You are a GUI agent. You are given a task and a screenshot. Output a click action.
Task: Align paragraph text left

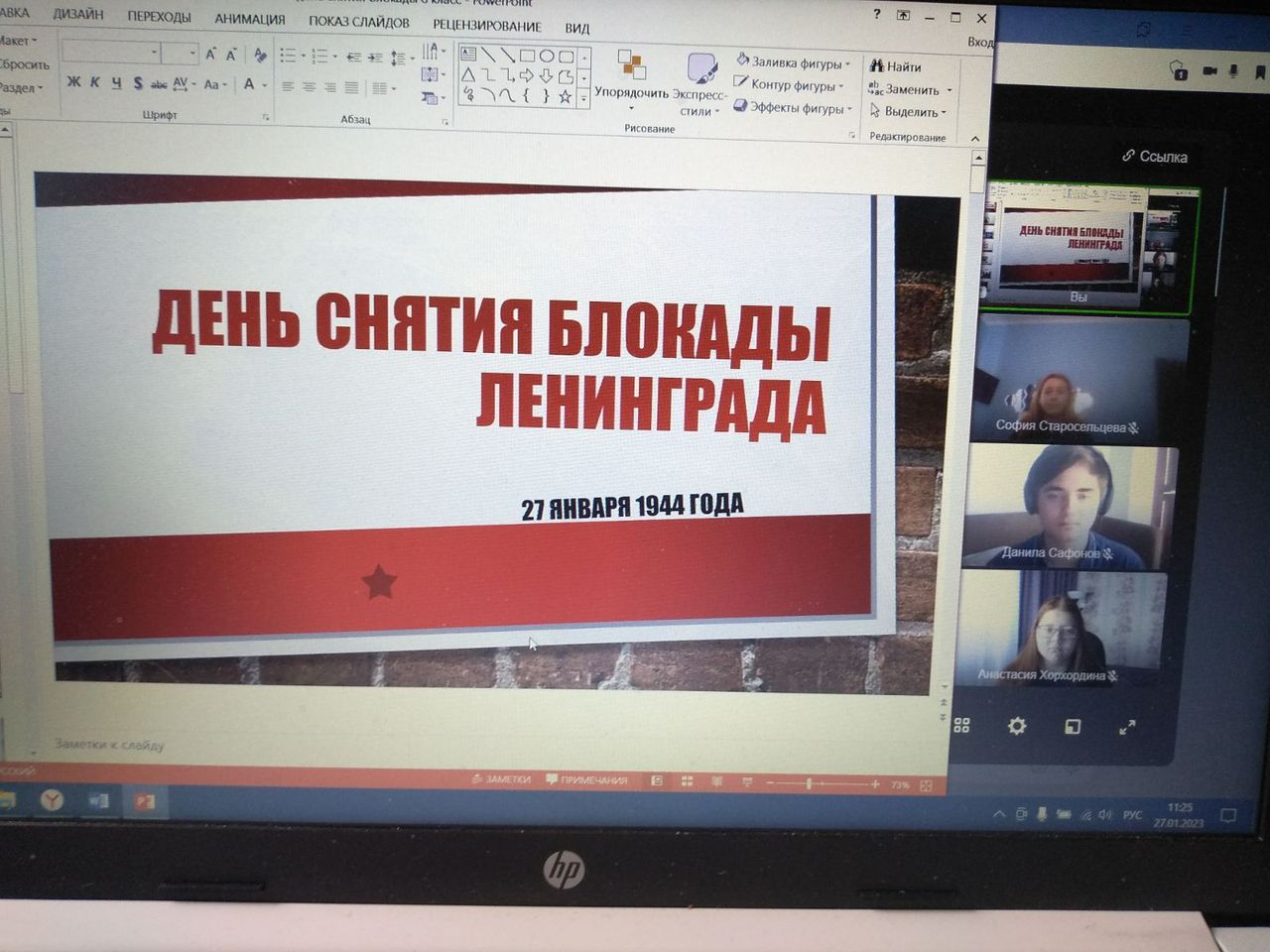tap(288, 87)
